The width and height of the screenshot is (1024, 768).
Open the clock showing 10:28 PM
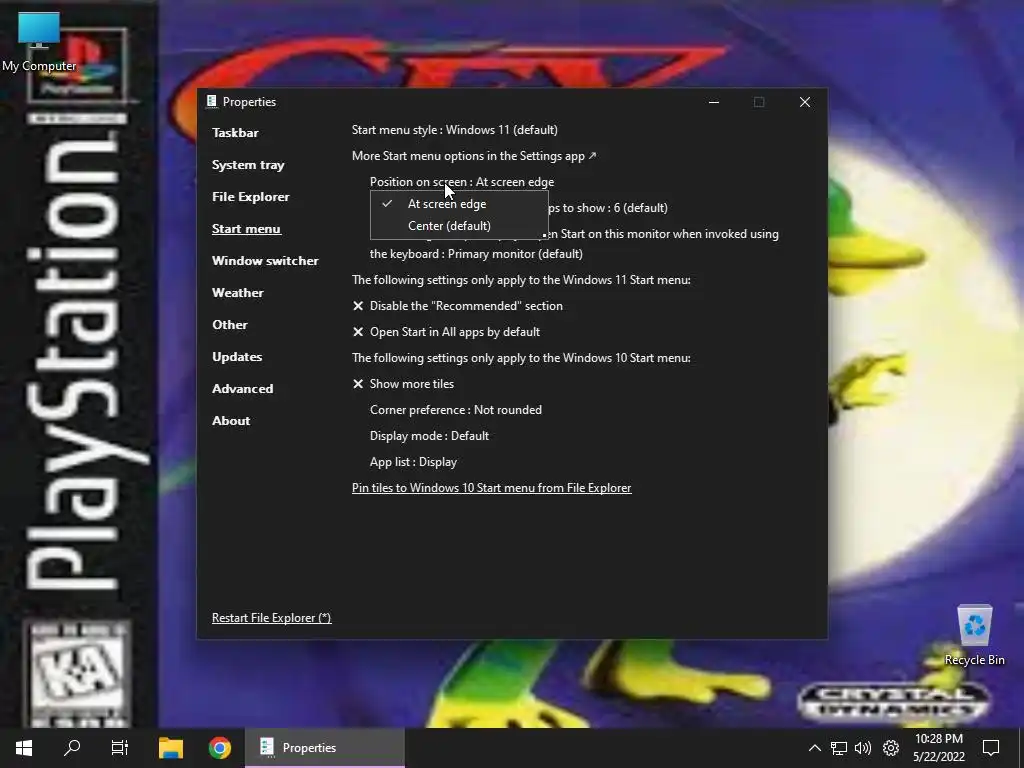[x=938, y=748]
